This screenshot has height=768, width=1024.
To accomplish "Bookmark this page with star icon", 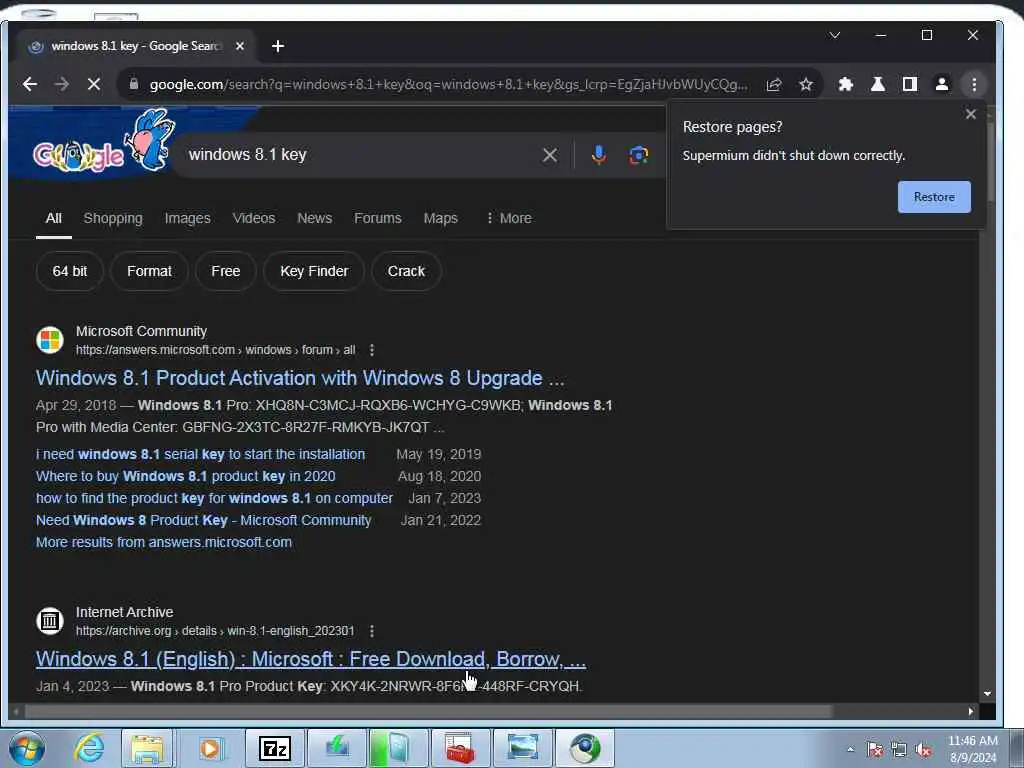I will click(x=806, y=84).
